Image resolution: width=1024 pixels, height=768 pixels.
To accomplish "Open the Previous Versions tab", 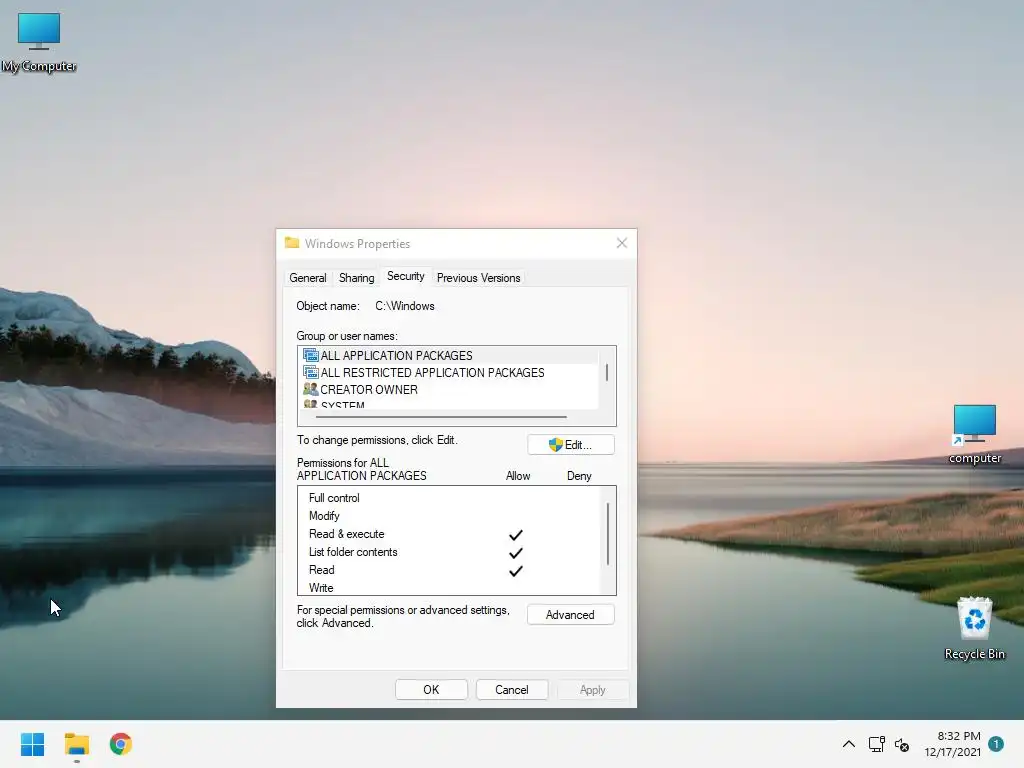I will click(x=479, y=278).
